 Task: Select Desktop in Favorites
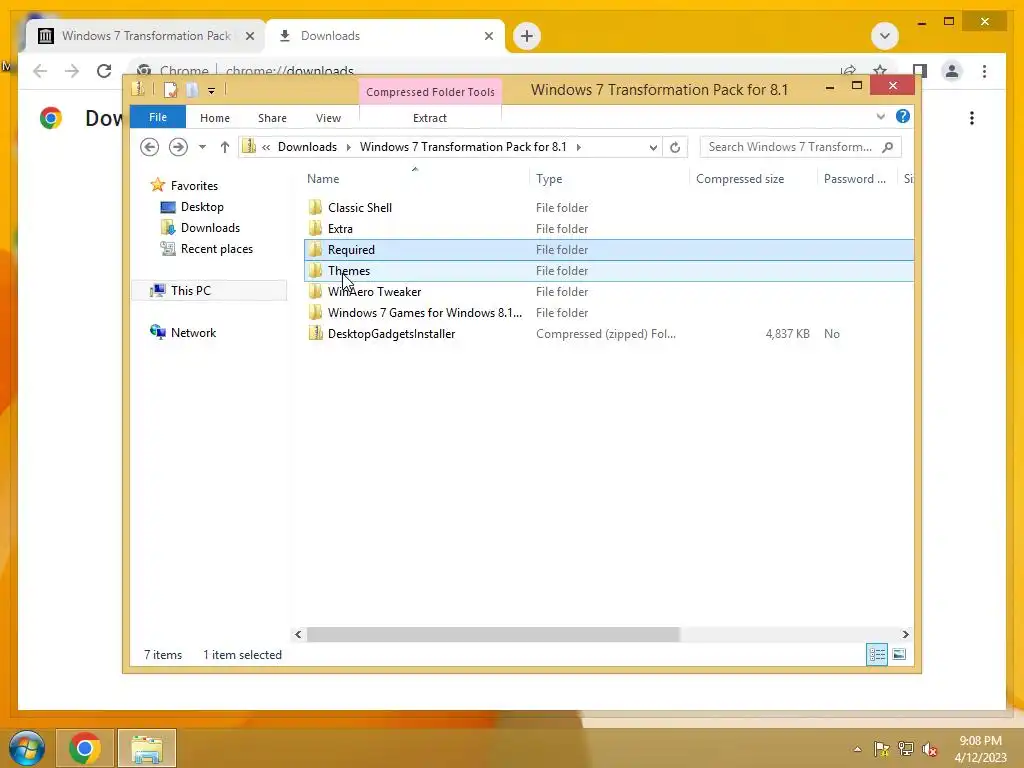[x=202, y=207]
